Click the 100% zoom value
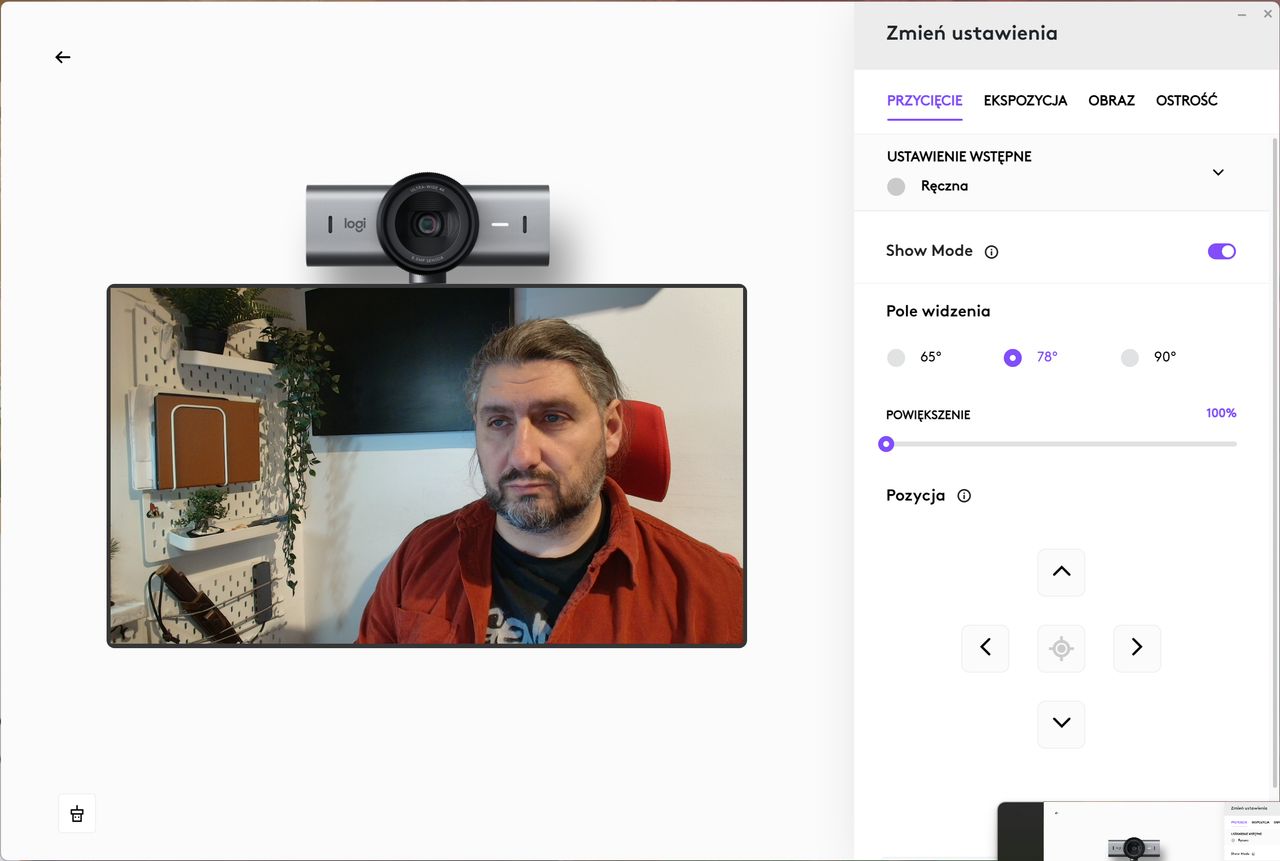 coord(1221,413)
